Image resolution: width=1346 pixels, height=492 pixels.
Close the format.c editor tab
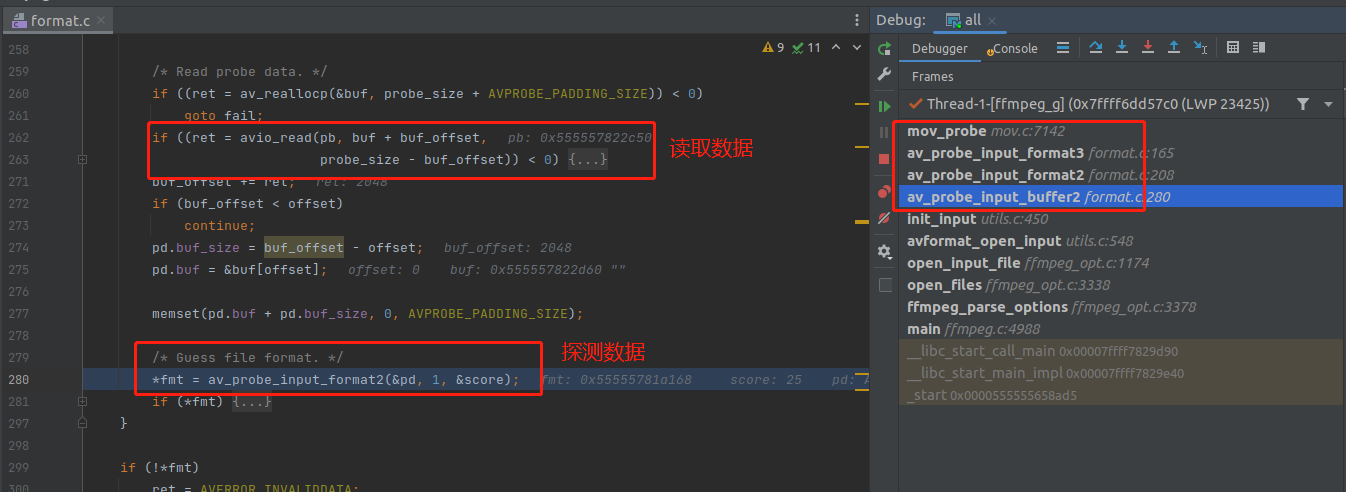coord(102,20)
